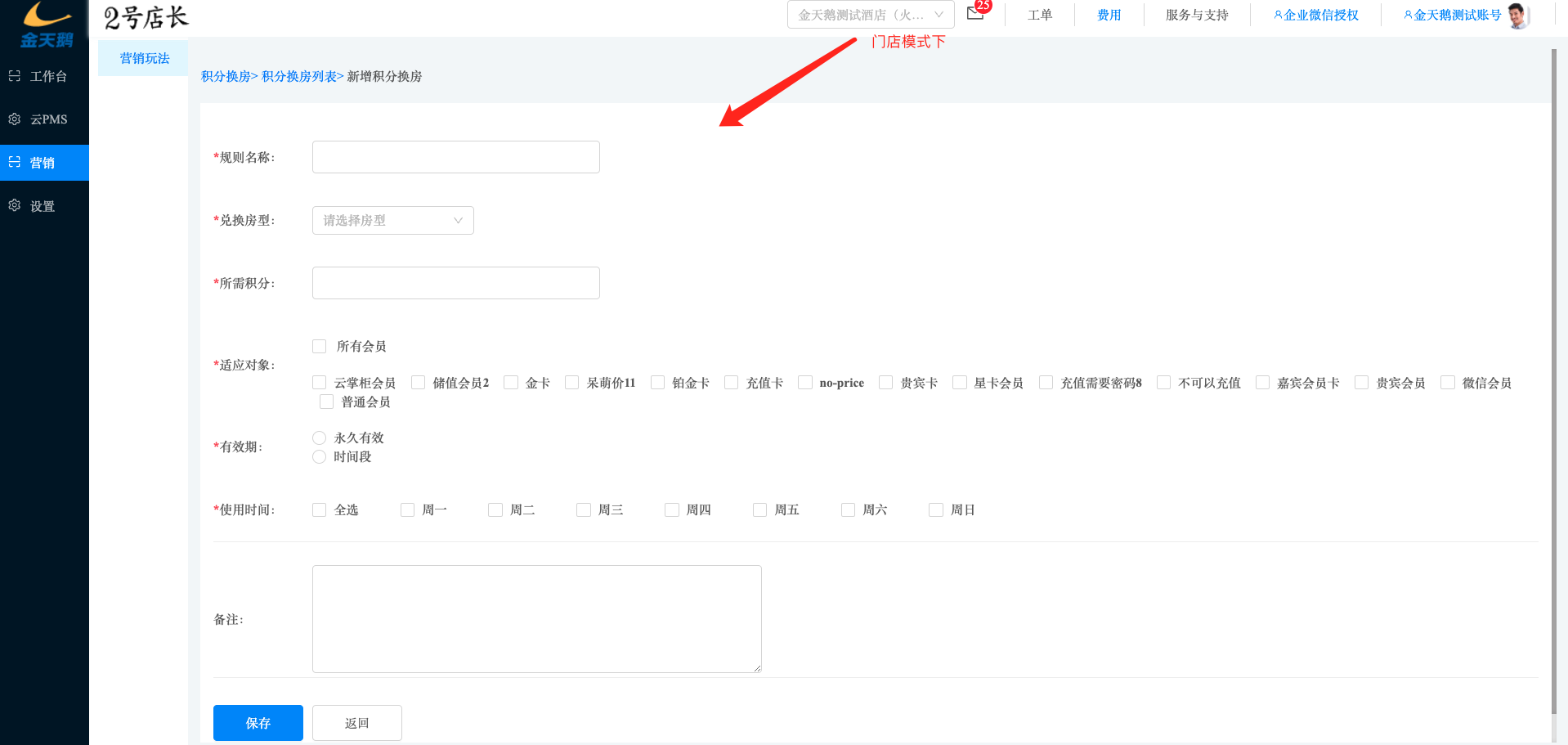This screenshot has width=1568, height=745.
Task: Check the 所有会员 checkbox
Action: (x=319, y=346)
